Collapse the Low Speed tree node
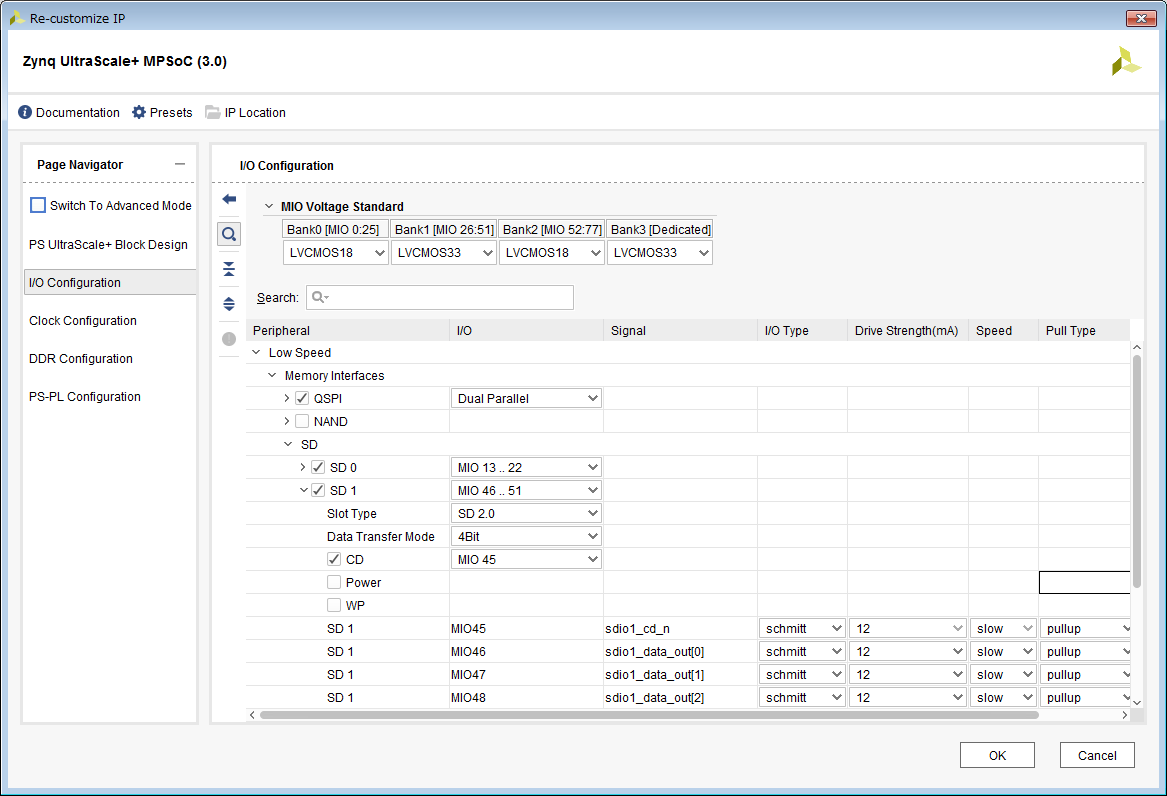Viewport: 1167px width, 796px height. 257,353
